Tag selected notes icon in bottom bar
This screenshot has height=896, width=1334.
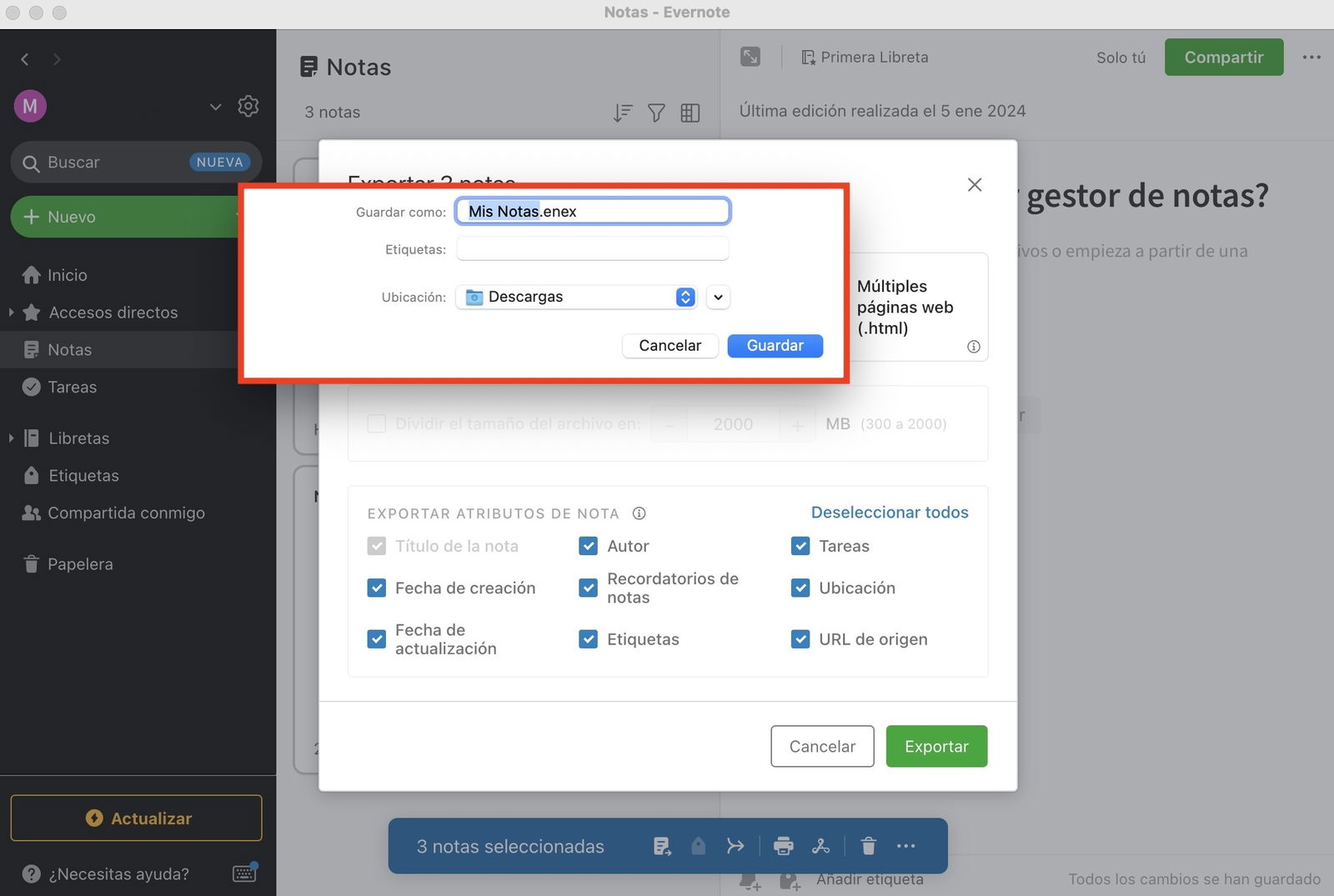(699, 847)
